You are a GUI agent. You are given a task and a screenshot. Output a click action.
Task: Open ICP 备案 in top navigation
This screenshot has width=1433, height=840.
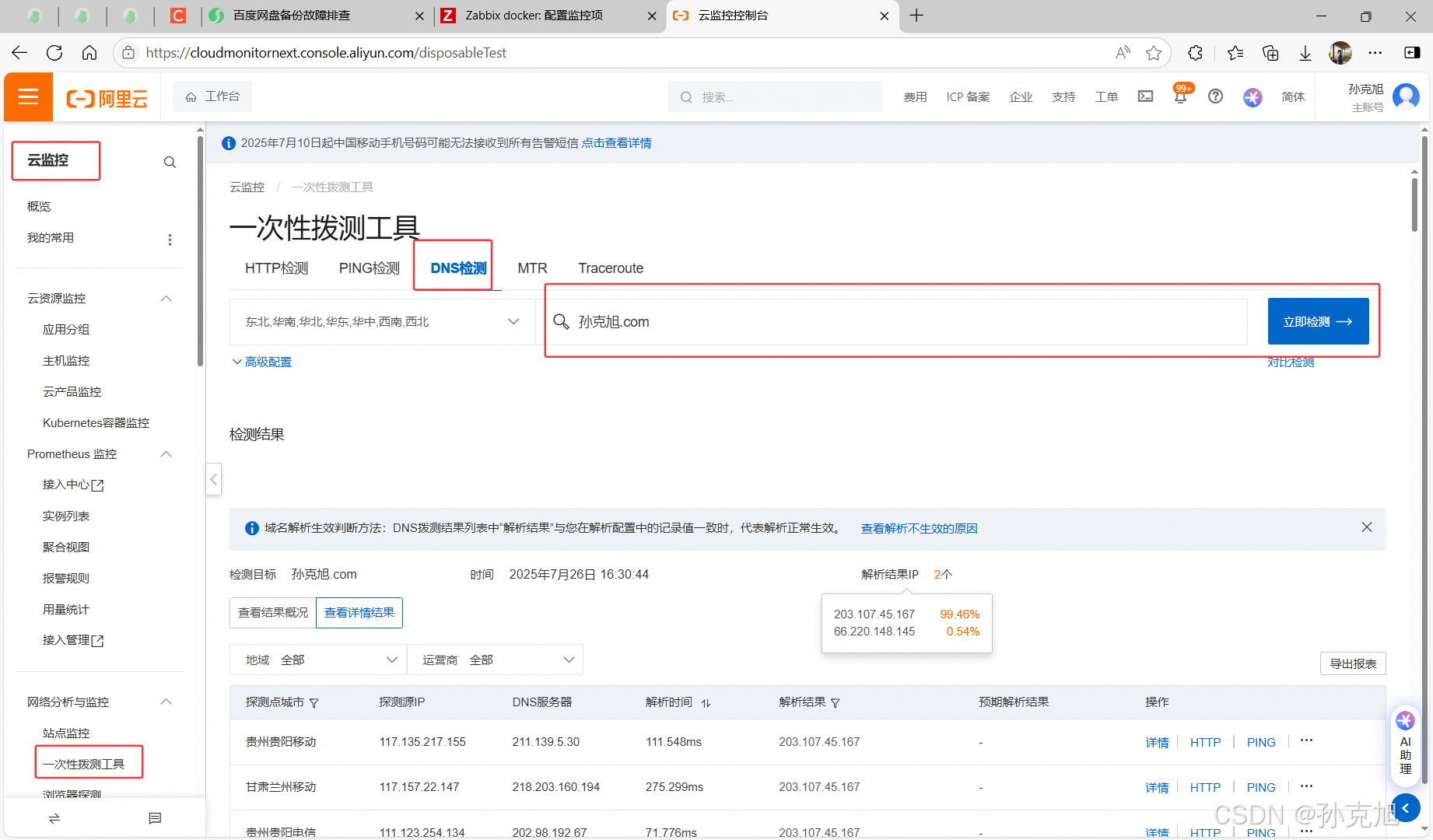(x=968, y=96)
